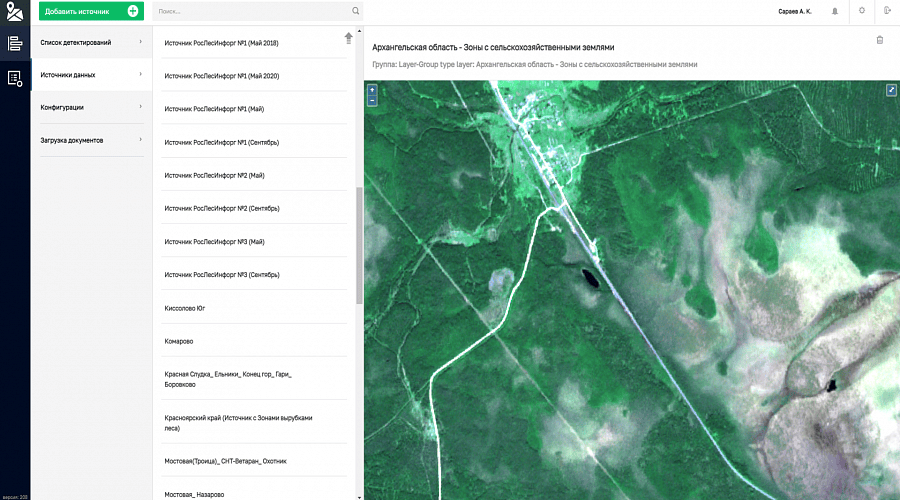
Task: Click the map logo icon in sidebar
Action: (x=14, y=11)
